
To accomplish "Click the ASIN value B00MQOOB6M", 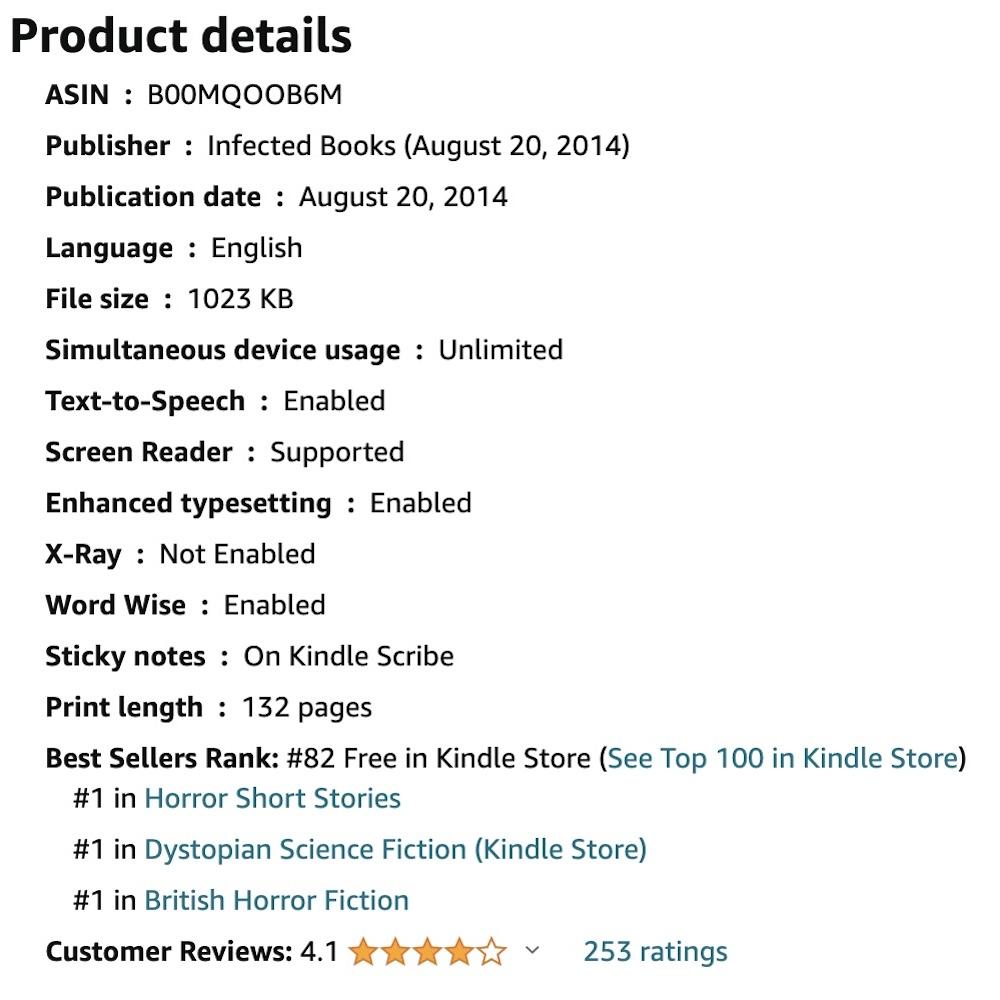I will [x=244, y=95].
